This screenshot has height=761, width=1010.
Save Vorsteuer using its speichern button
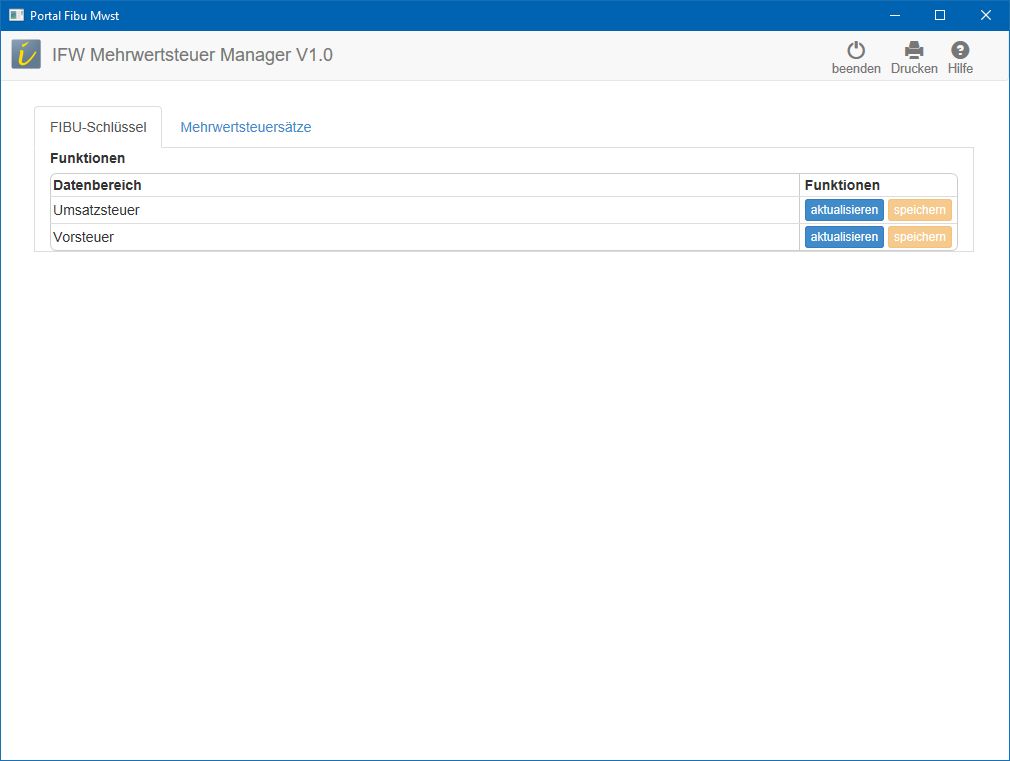pyautogui.click(x=919, y=237)
